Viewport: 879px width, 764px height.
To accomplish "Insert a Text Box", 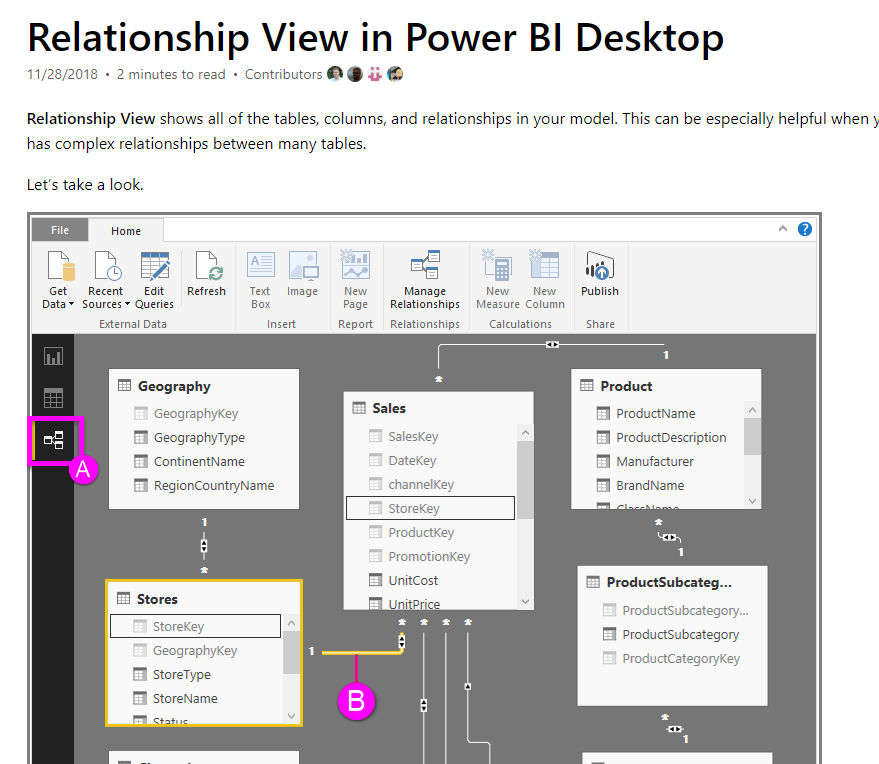I will (260, 280).
